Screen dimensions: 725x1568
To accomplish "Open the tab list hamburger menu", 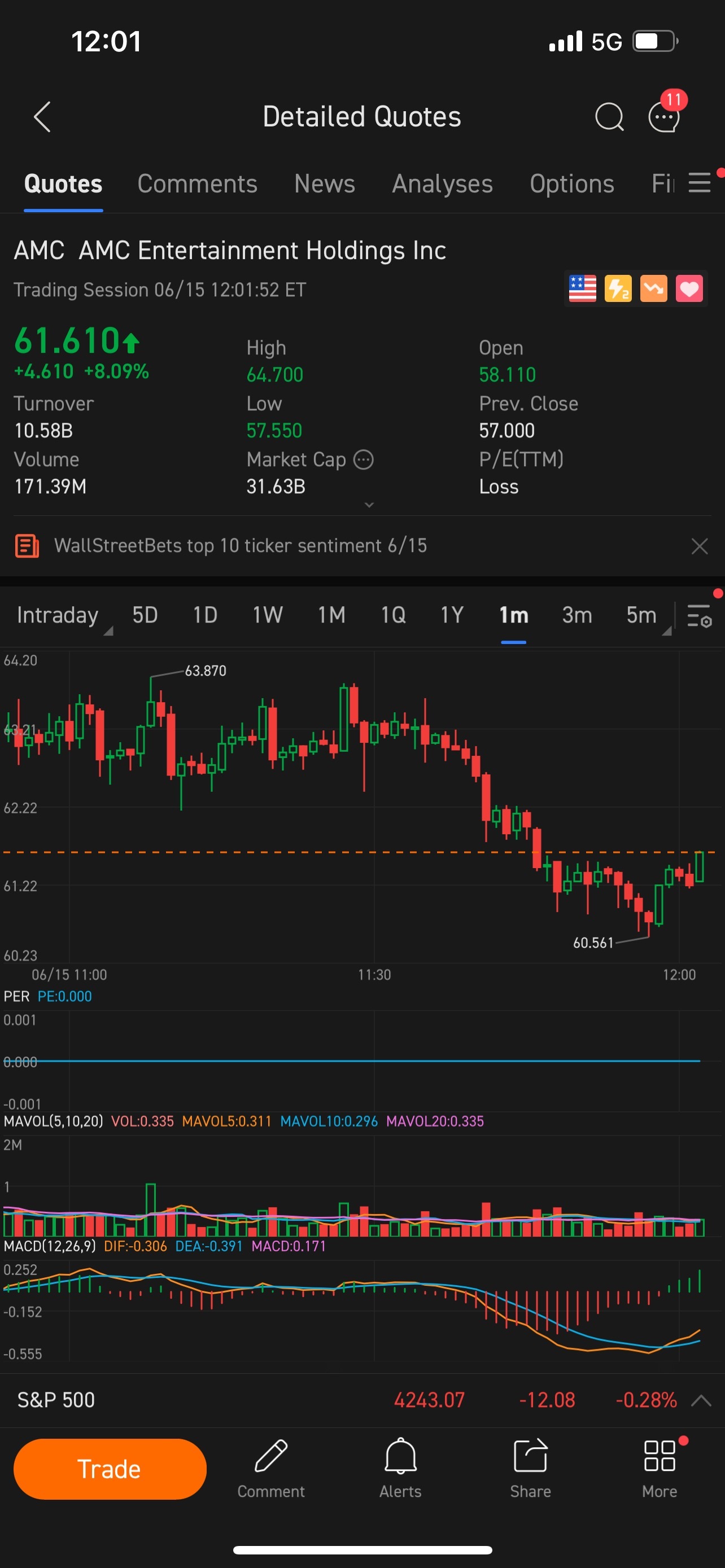I will [700, 183].
